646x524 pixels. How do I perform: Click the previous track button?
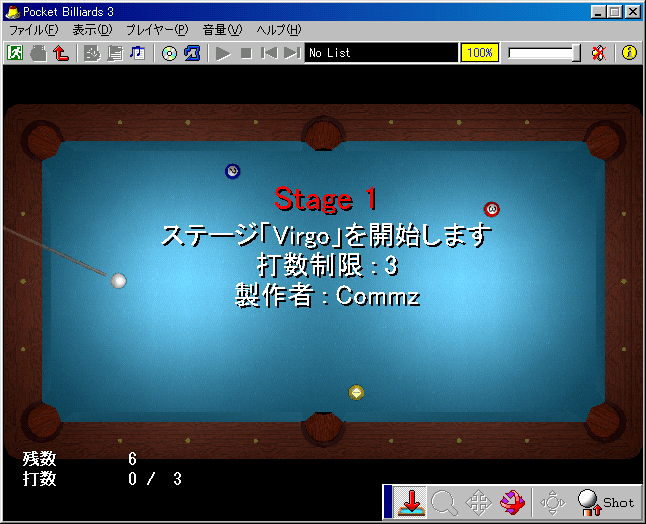269,53
